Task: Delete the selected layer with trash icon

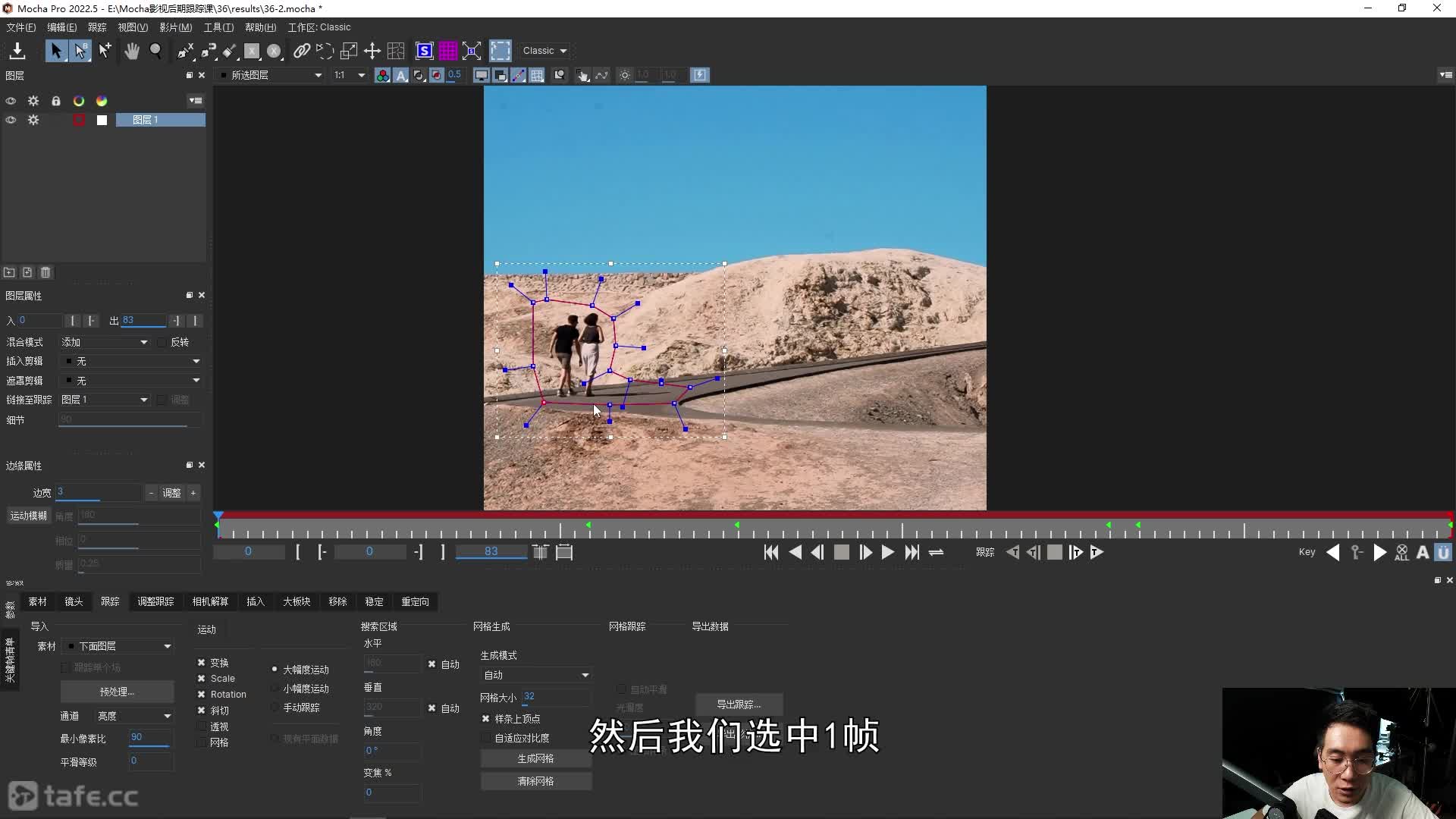Action: click(x=45, y=272)
